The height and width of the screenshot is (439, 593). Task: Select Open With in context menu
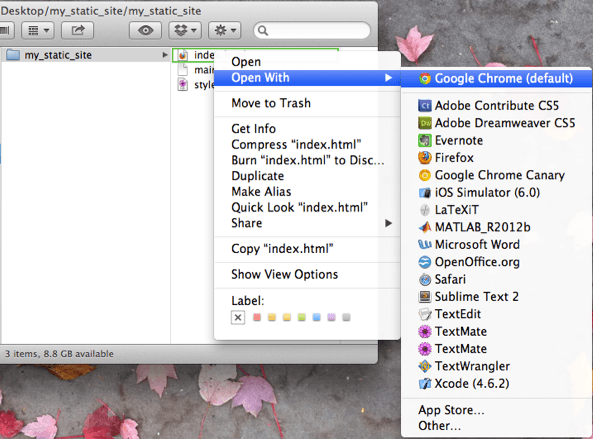tap(307, 78)
